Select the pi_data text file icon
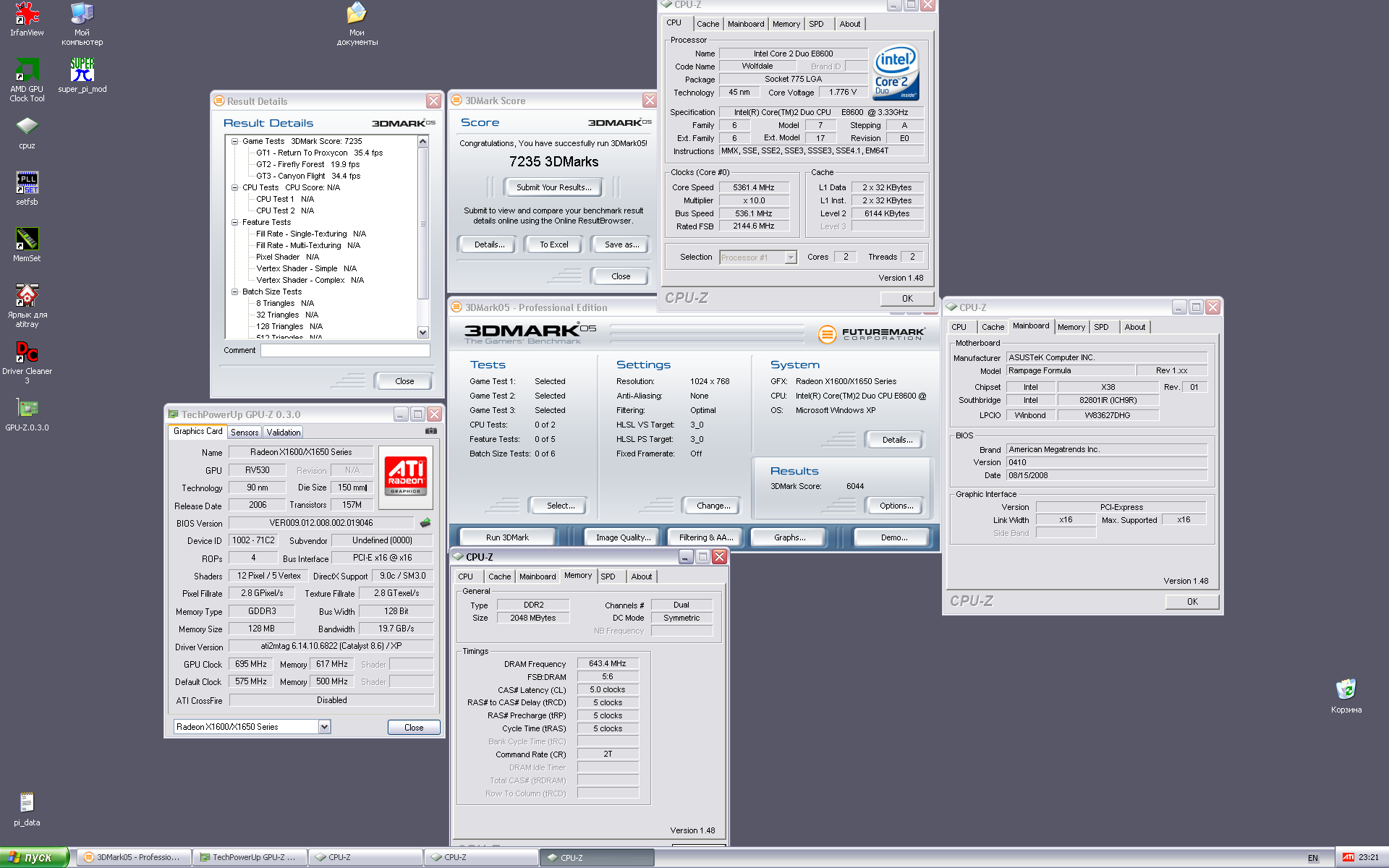The width and height of the screenshot is (1389, 868). tap(27, 809)
